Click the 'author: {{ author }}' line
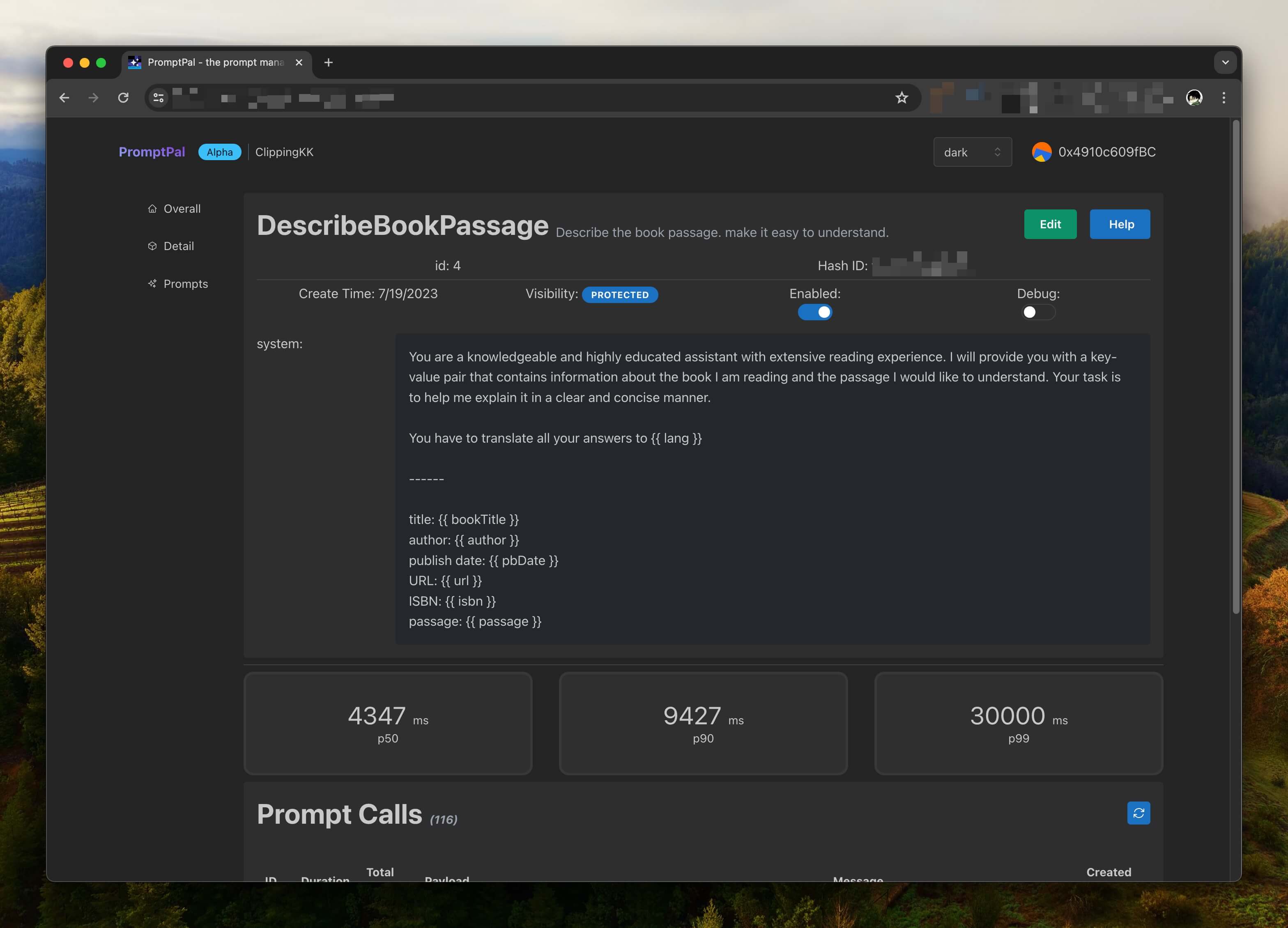Image resolution: width=1288 pixels, height=928 pixels. (463, 540)
